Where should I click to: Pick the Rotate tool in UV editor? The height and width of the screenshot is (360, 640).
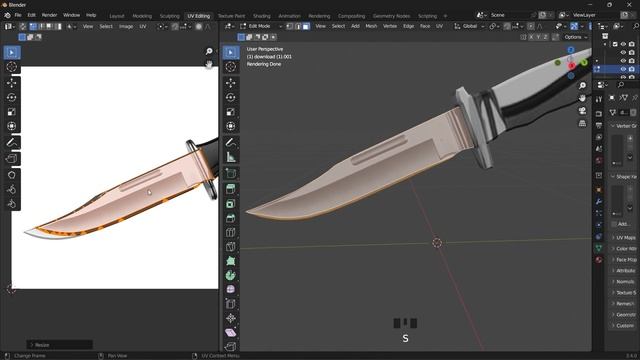point(11,97)
